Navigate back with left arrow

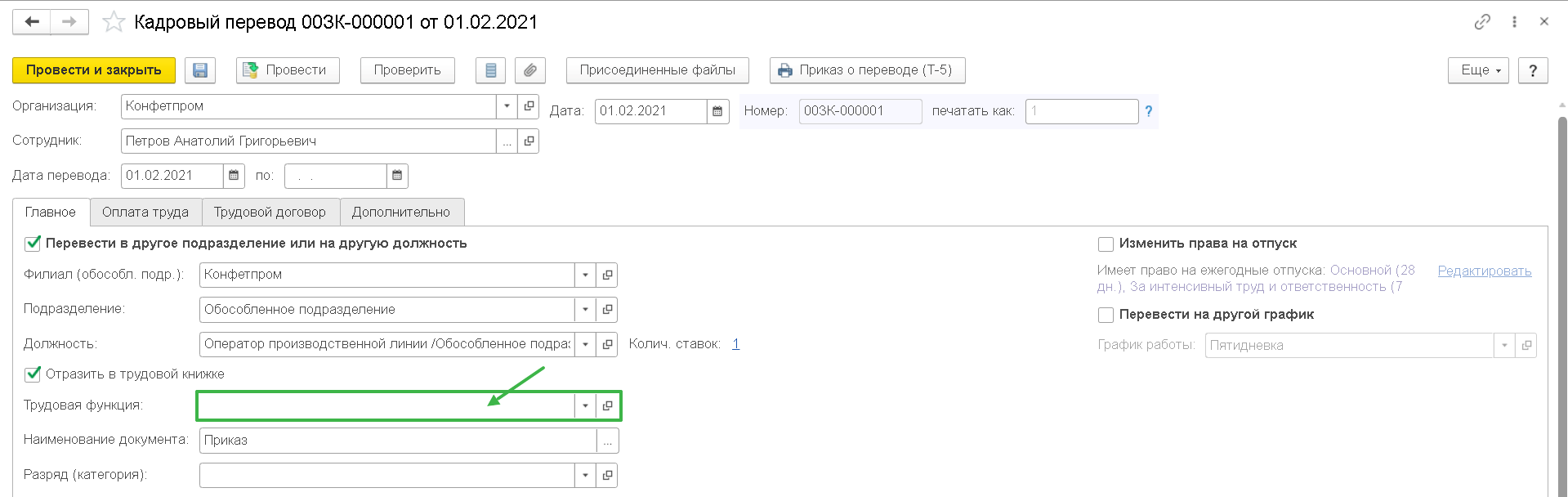pyautogui.click(x=32, y=22)
